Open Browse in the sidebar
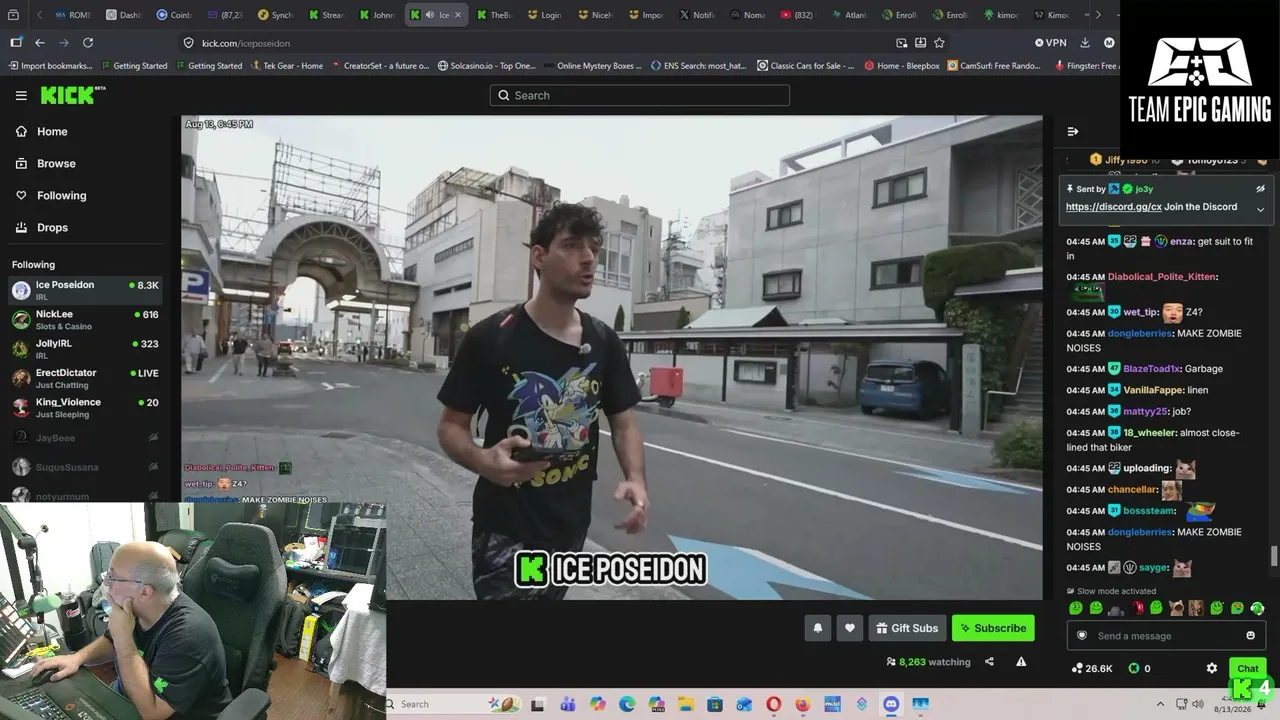Image resolution: width=1280 pixels, height=720 pixels. (56, 164)
